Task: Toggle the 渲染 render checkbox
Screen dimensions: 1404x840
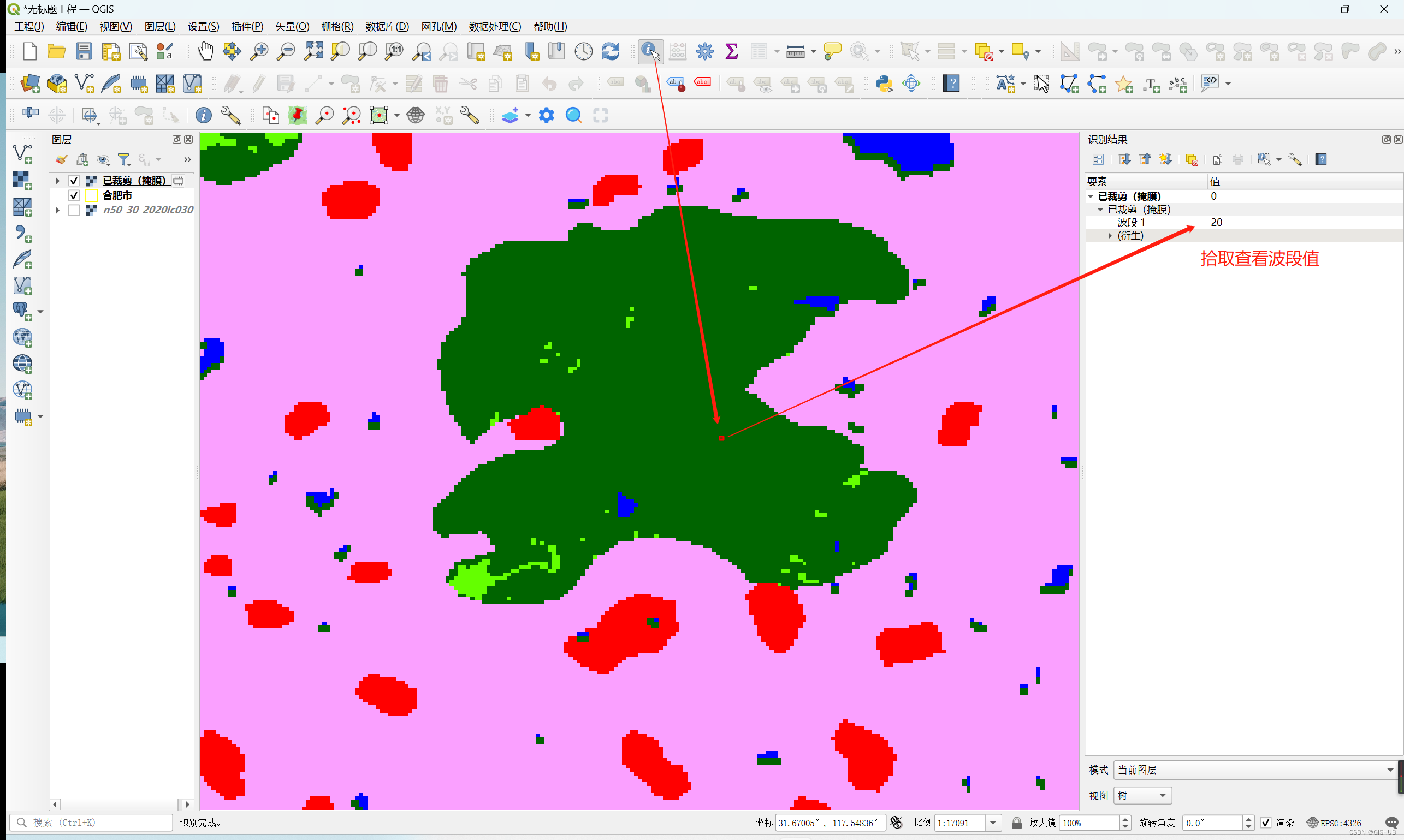Action: tap(1266, 823)
